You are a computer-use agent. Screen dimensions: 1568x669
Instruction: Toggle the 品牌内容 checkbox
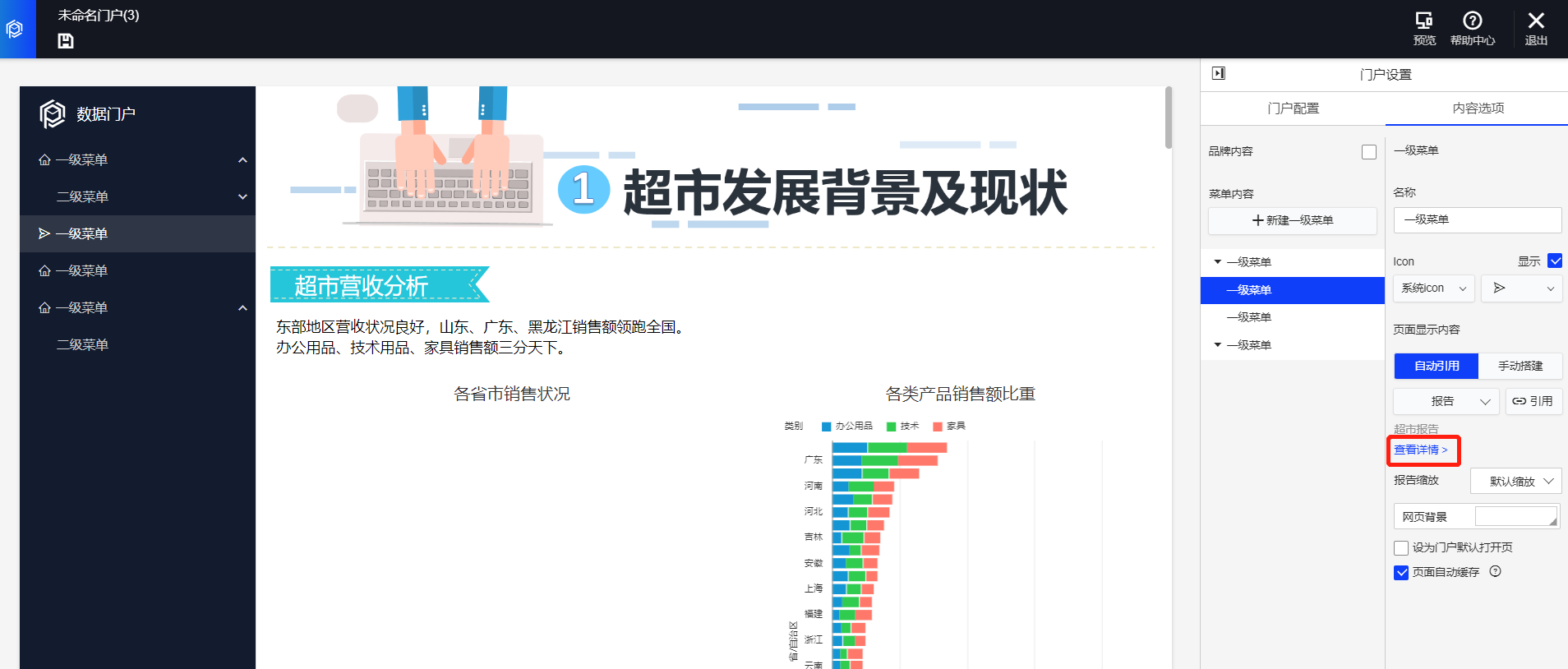click(x=1369, y=152)
